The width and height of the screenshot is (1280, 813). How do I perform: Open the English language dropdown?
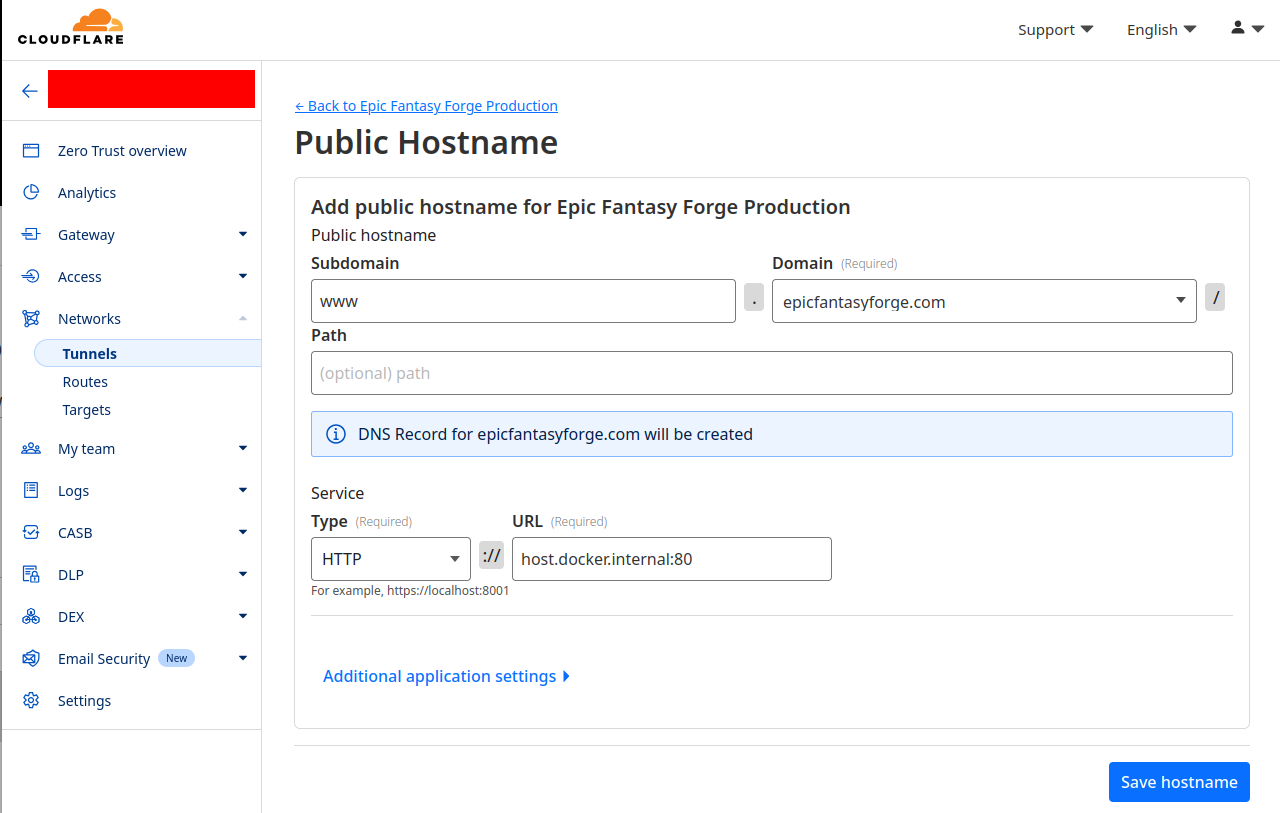point(1161,30)
